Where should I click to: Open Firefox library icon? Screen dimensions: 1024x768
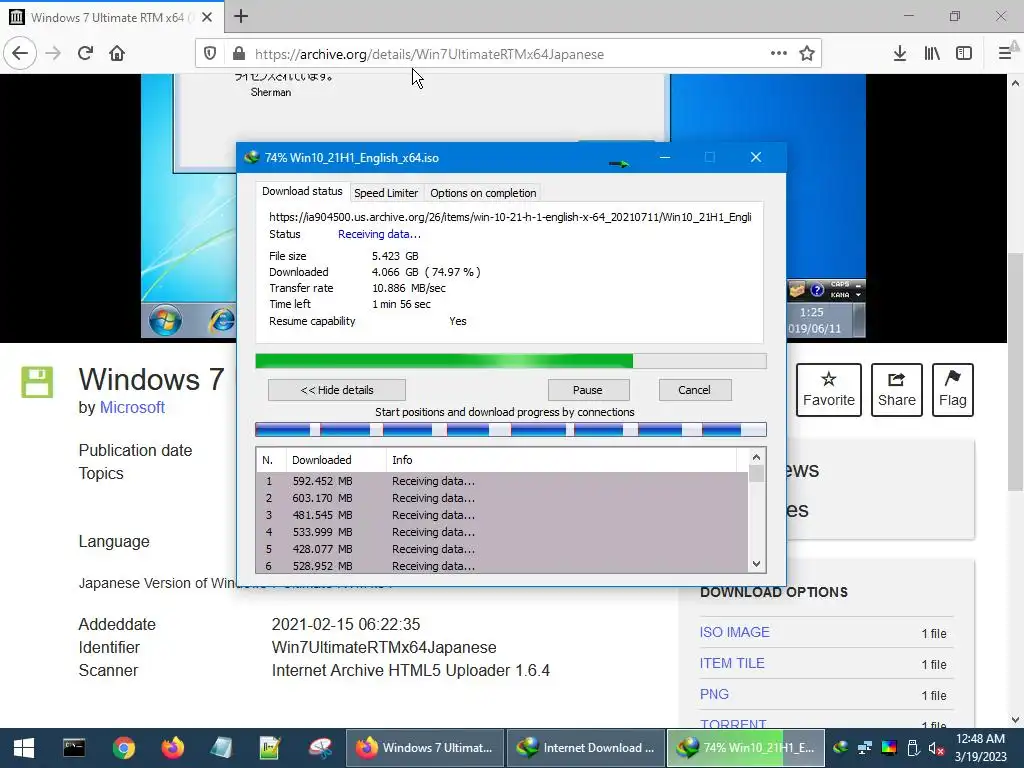932,54
